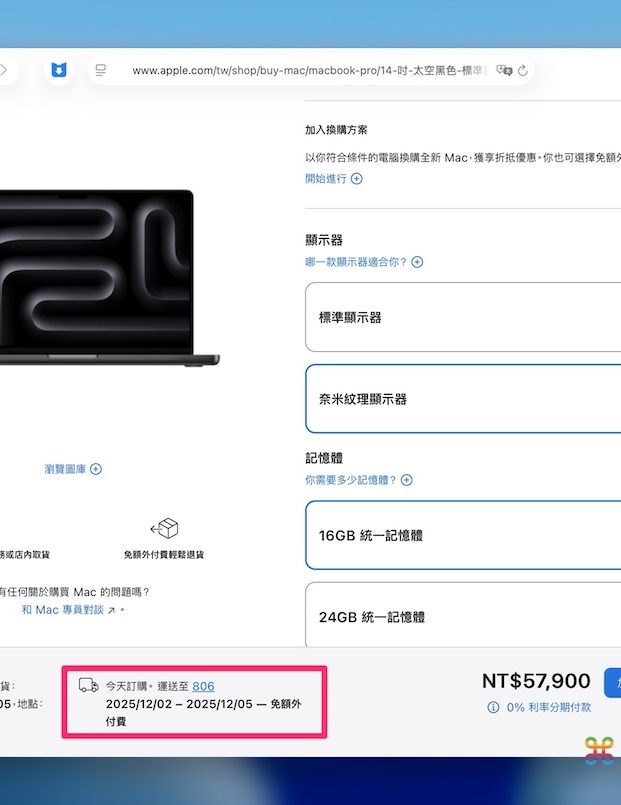
Task: Click the delivery truck icon
Action: [89, 686]
